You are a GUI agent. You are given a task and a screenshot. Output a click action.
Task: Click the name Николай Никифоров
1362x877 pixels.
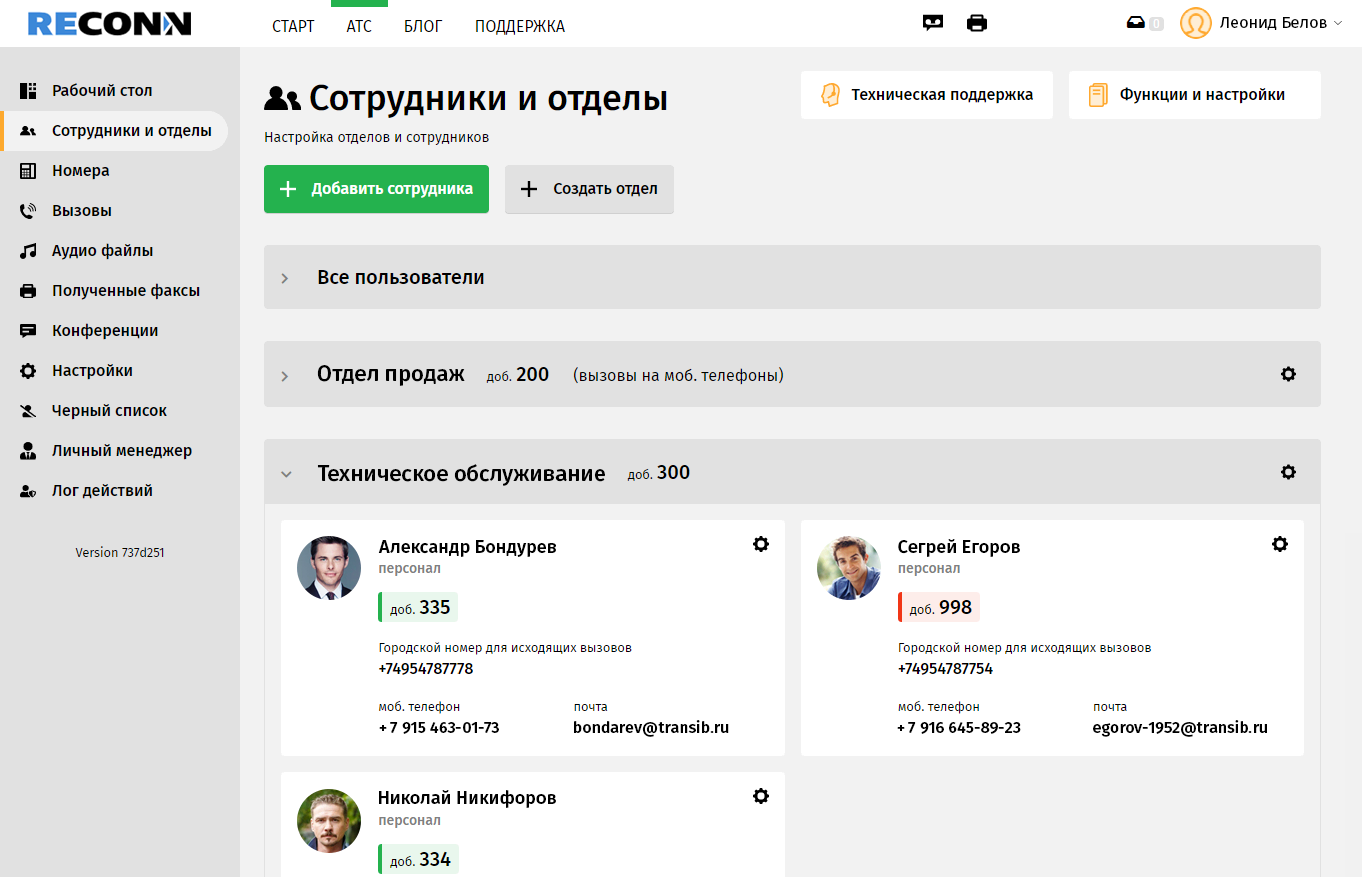pyautogui.click(x=467, y=798)
